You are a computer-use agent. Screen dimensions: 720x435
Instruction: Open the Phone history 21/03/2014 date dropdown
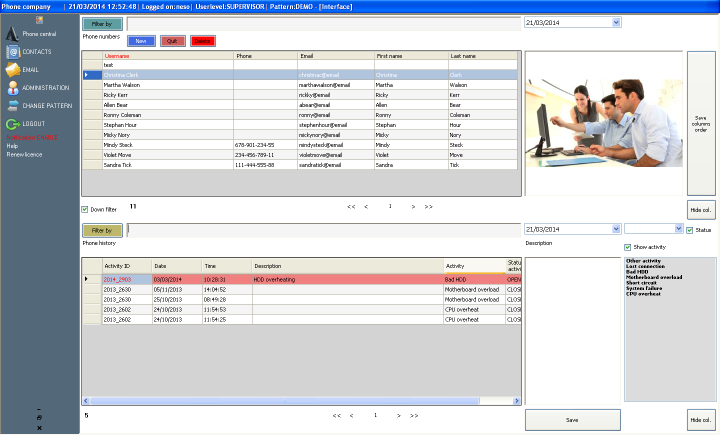point(616,229)
